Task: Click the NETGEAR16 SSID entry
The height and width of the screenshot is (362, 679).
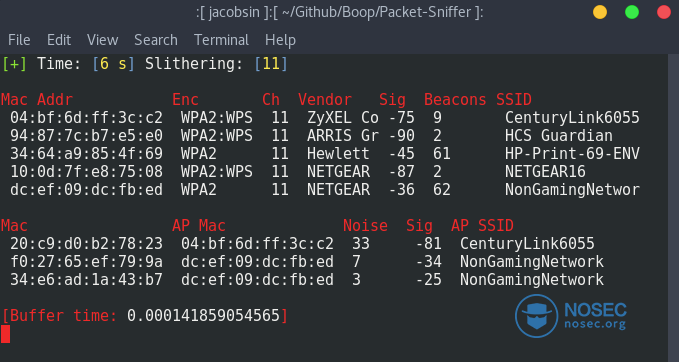Action: [x=545, y=172]
